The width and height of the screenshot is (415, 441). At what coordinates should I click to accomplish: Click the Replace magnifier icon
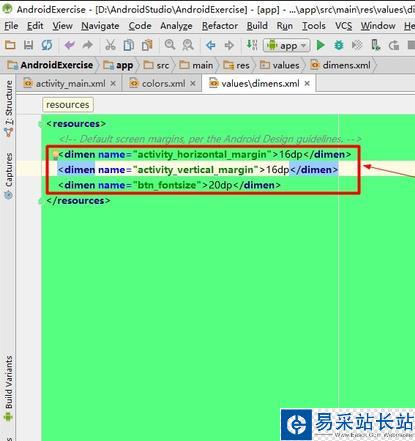(x=188, y=45)
